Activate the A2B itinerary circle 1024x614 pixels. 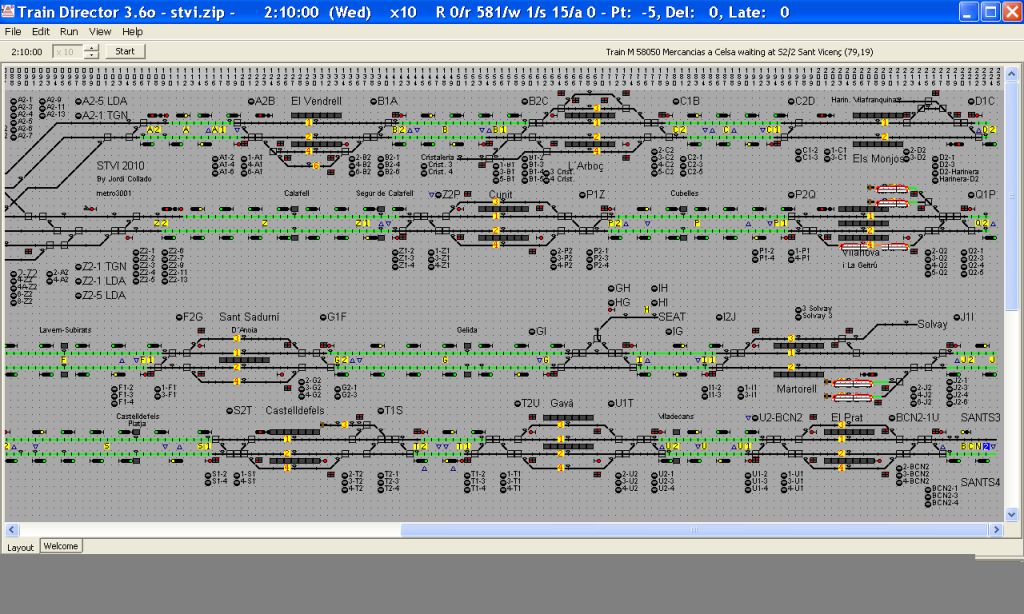coord(249,101)
